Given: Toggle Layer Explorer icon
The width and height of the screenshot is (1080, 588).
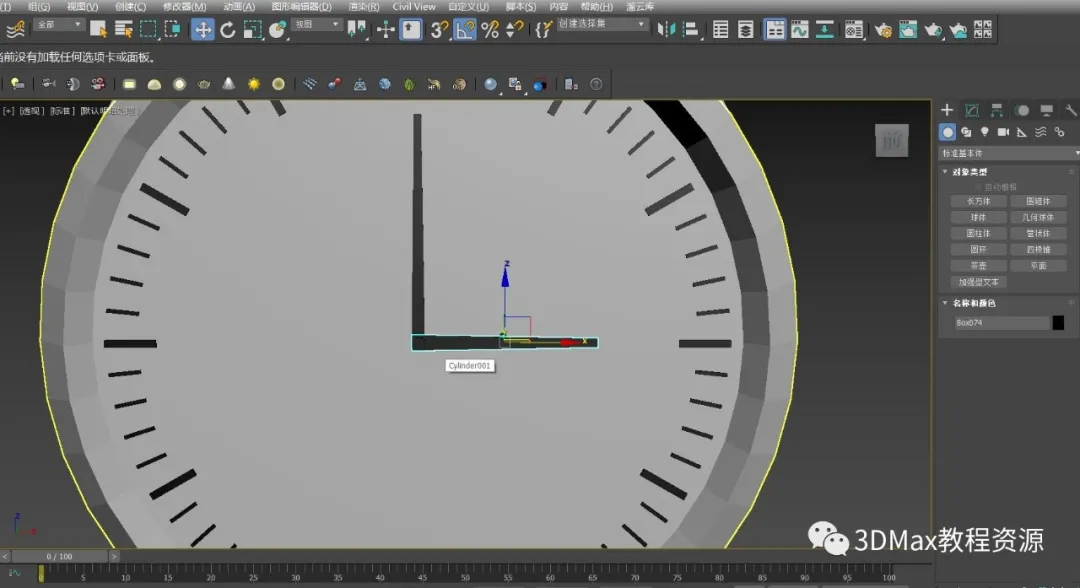Looking at the screenshot, I should pos(745,30).
